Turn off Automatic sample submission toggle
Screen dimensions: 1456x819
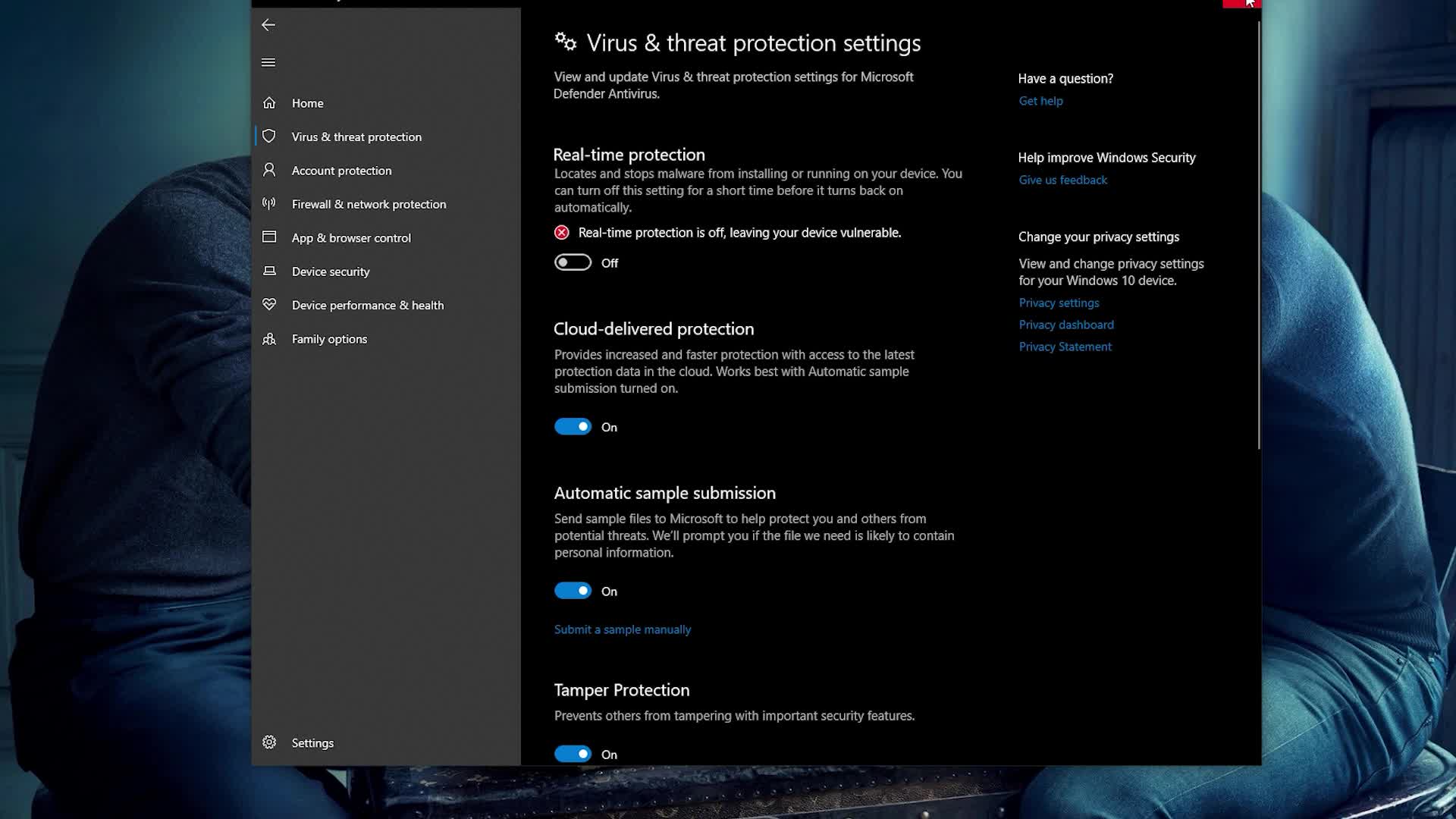click(x=573, y=591)
